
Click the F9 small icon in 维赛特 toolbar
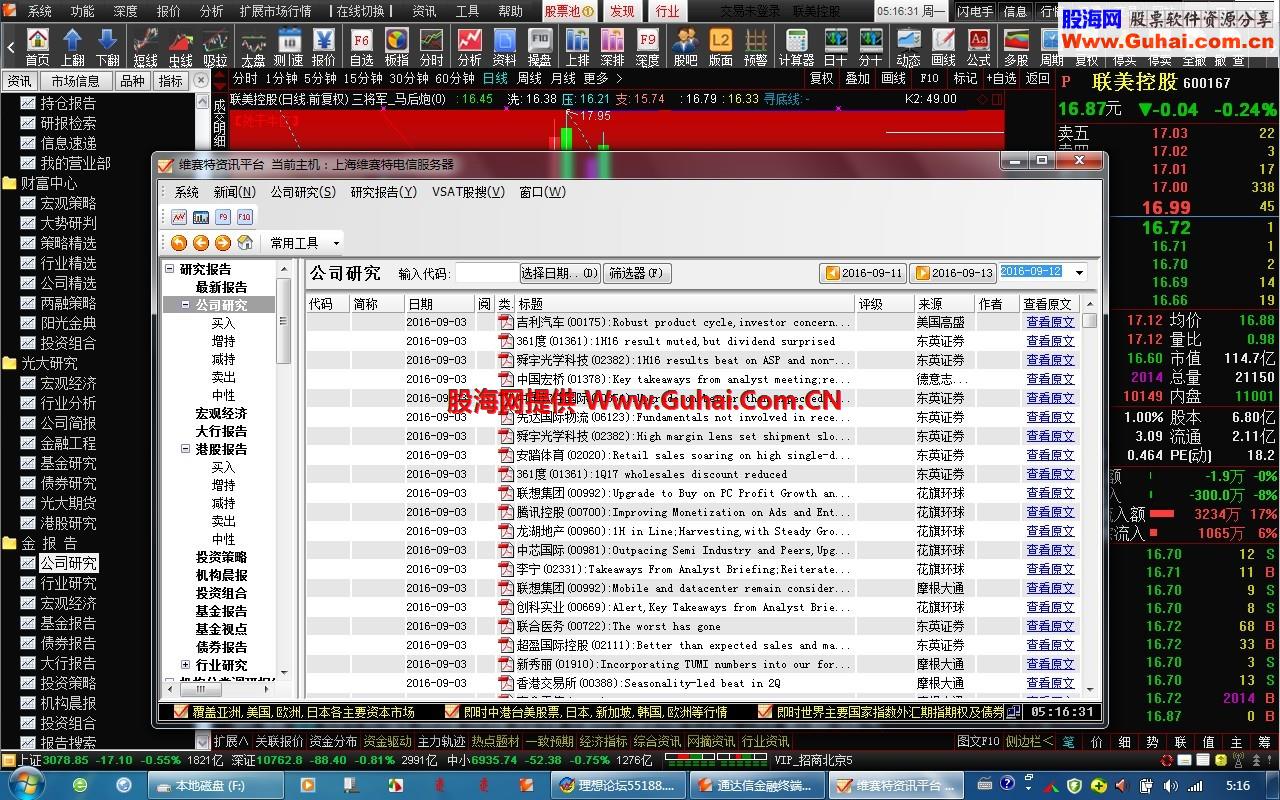click(223, 217)
